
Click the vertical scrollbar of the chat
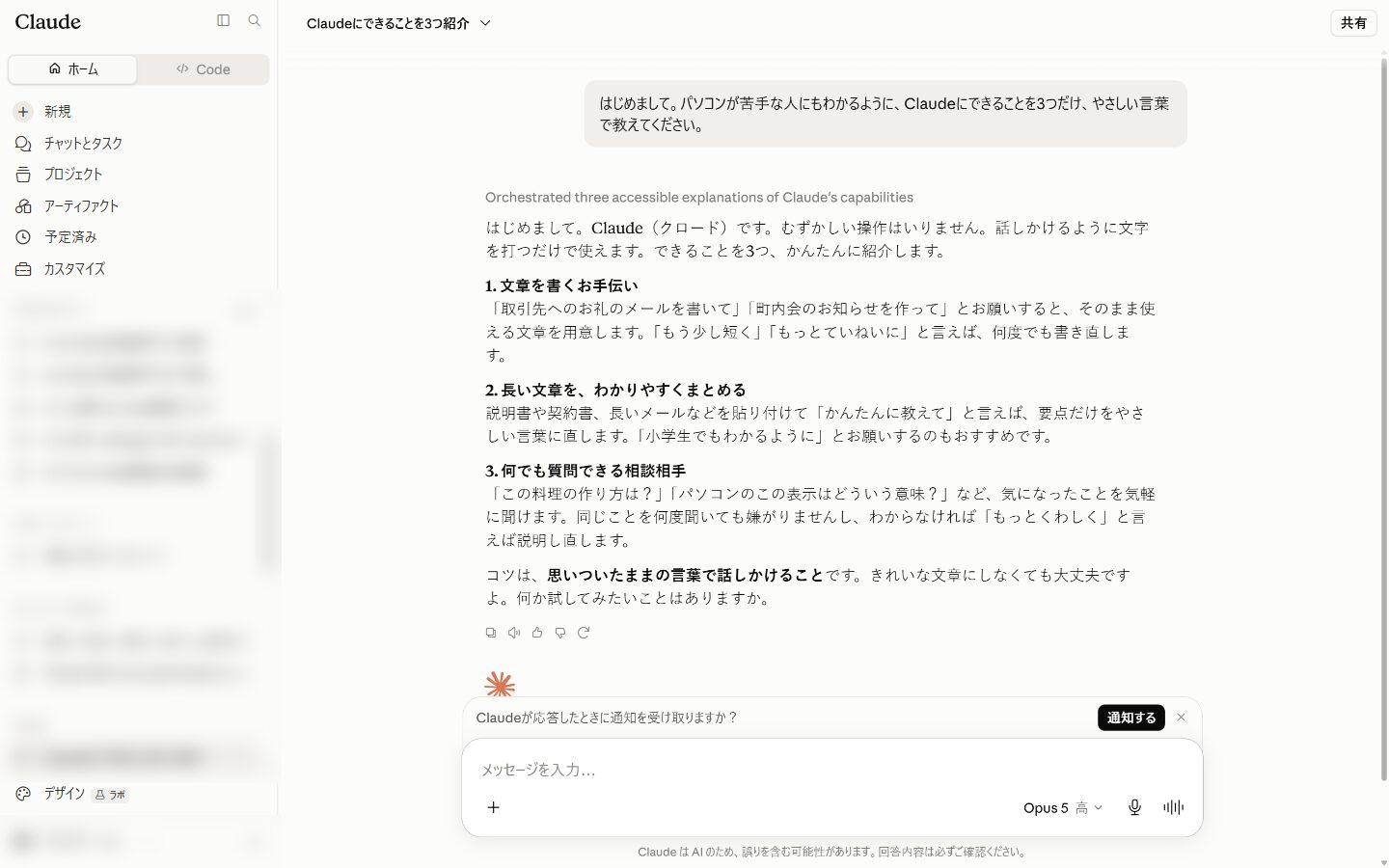pyautogui.click(x=1383, y=420)
